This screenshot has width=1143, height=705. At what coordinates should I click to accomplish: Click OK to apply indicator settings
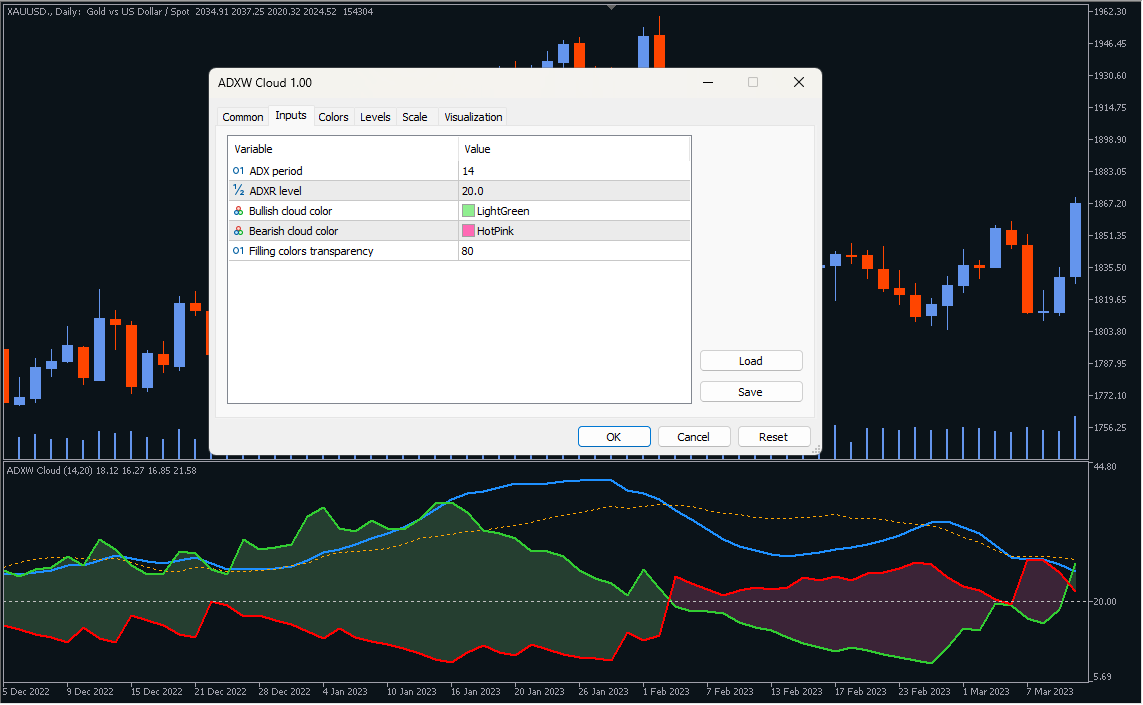[x=614, y=436]
